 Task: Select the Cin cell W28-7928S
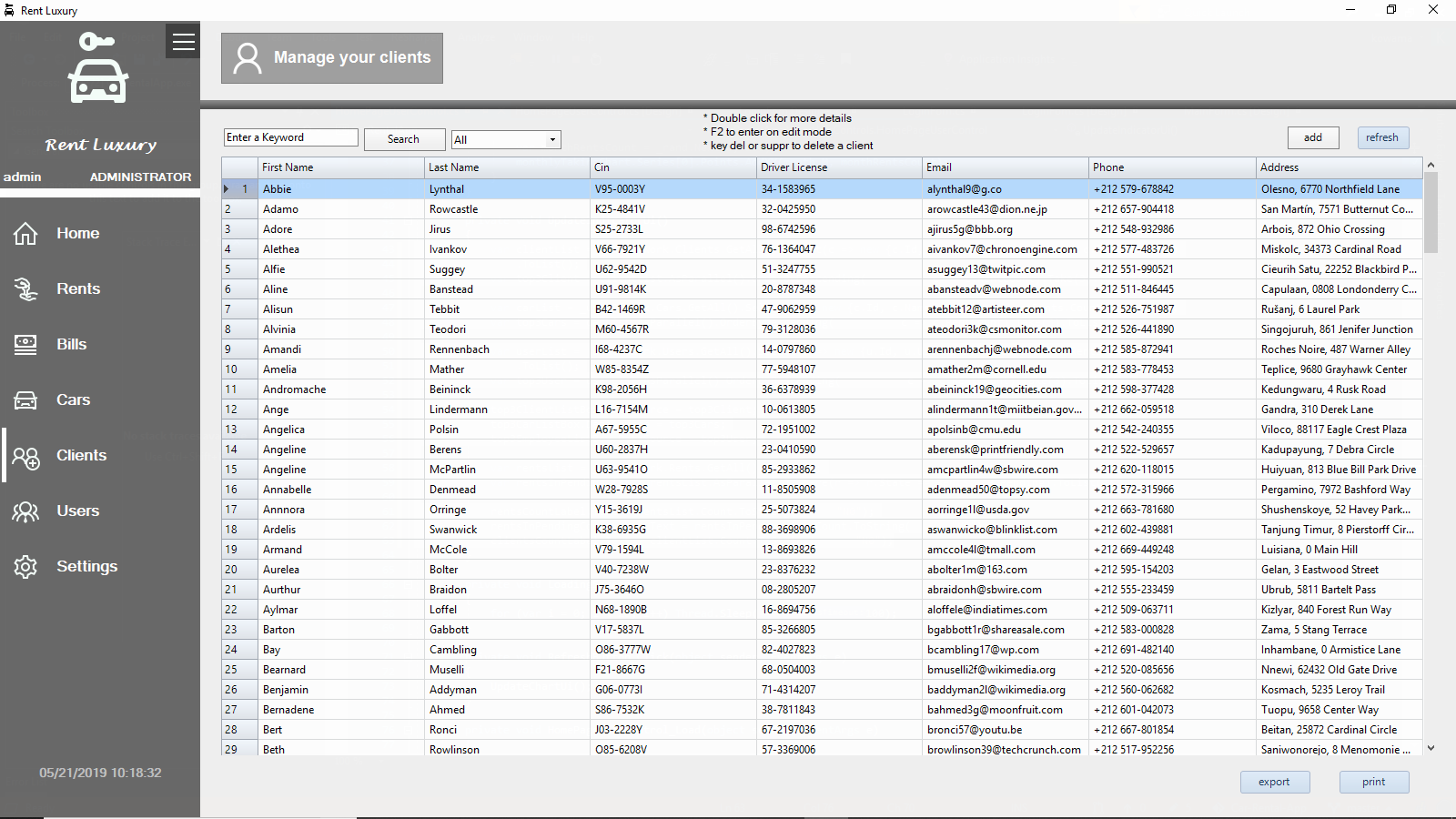tap(673, 490)
